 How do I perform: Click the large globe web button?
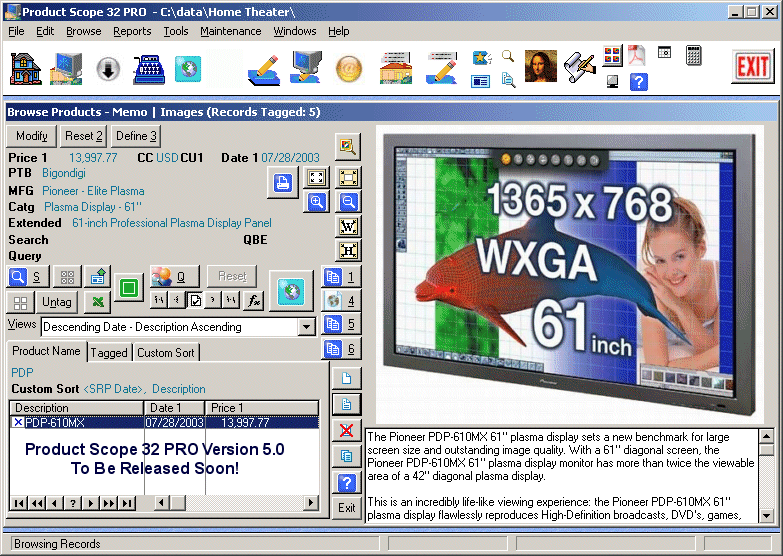pyautogui.click(x=291, y=291)
